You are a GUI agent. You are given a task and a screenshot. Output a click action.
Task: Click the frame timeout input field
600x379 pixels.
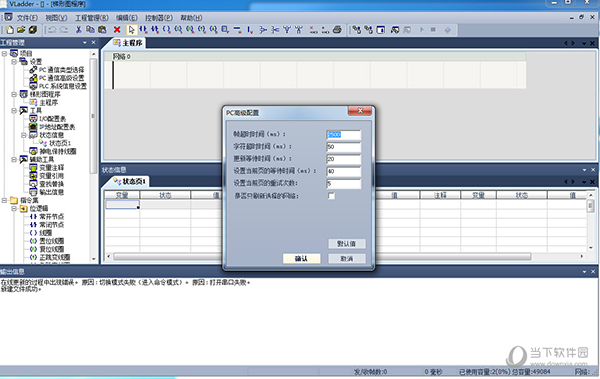point(343,134)
